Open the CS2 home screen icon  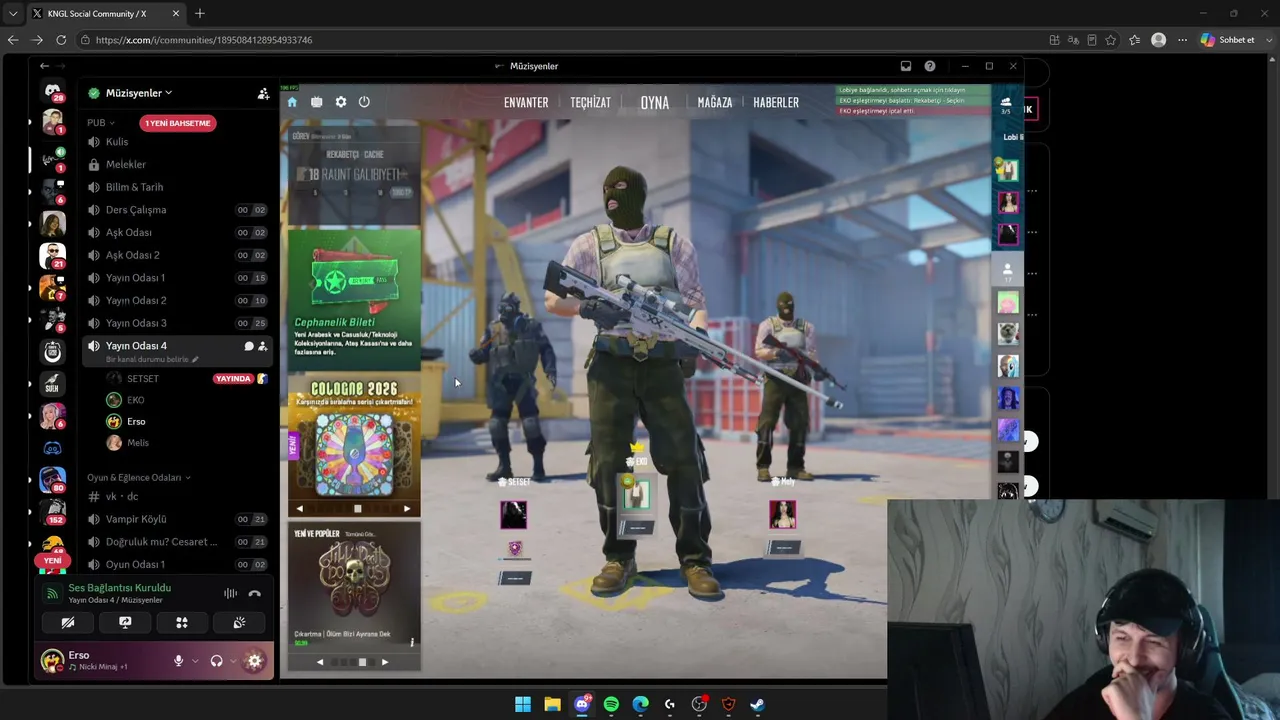(x=292, y=102)
